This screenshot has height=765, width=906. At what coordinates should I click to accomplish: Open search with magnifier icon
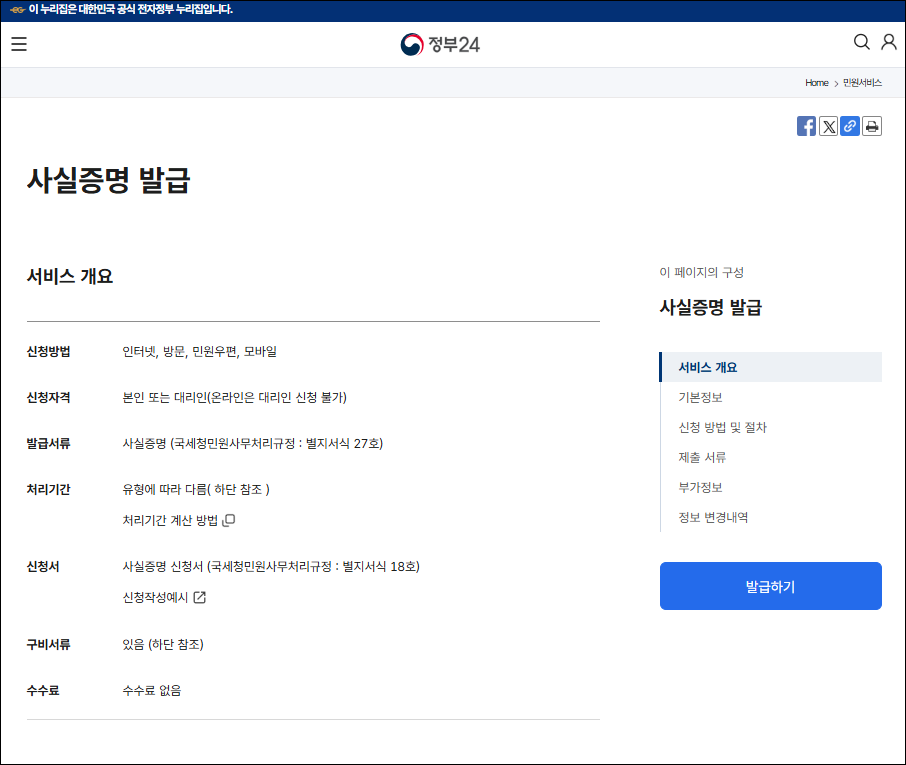pos(862,42)
